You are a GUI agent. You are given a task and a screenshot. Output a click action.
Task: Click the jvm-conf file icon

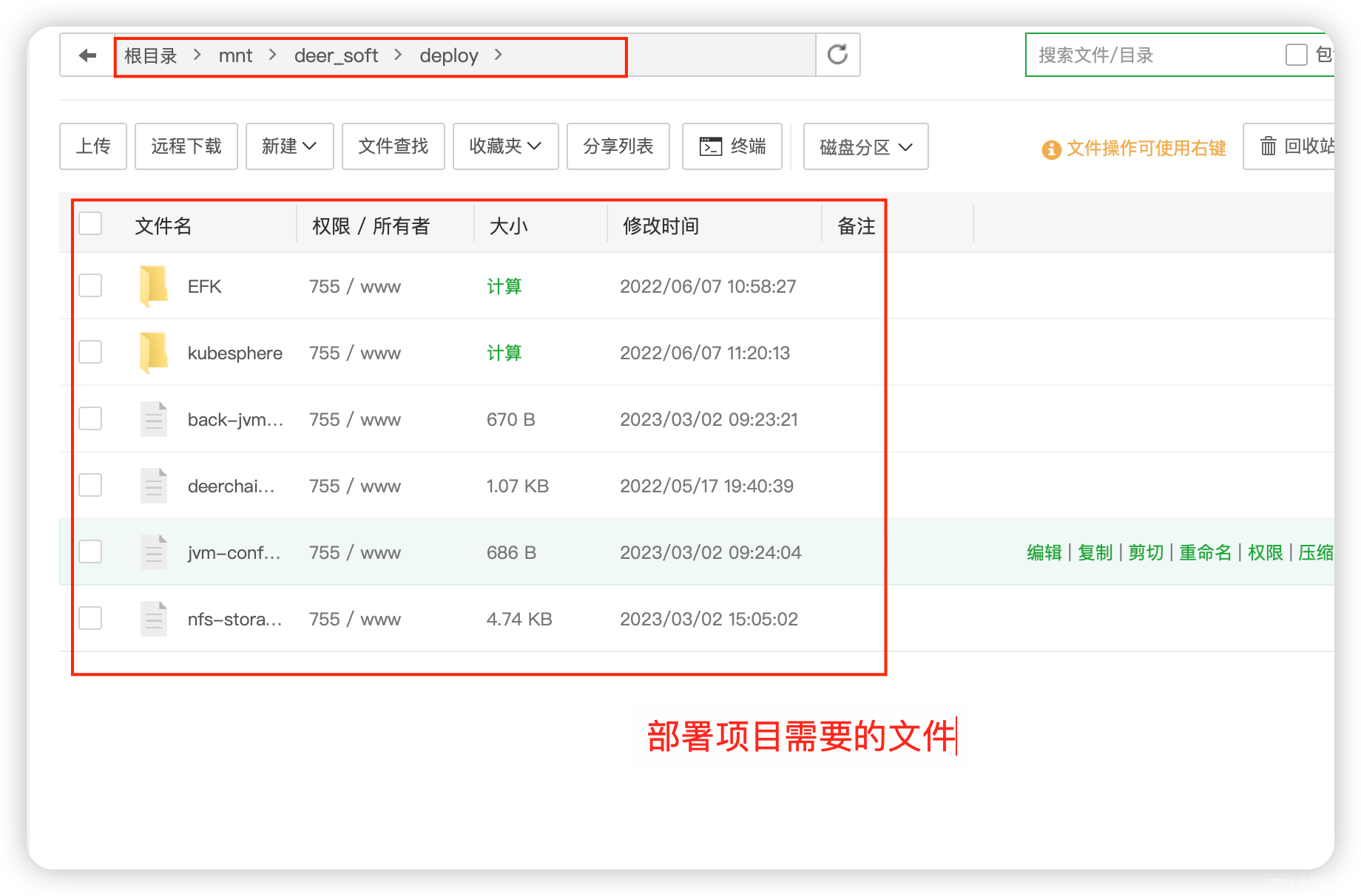pos(153,552)
